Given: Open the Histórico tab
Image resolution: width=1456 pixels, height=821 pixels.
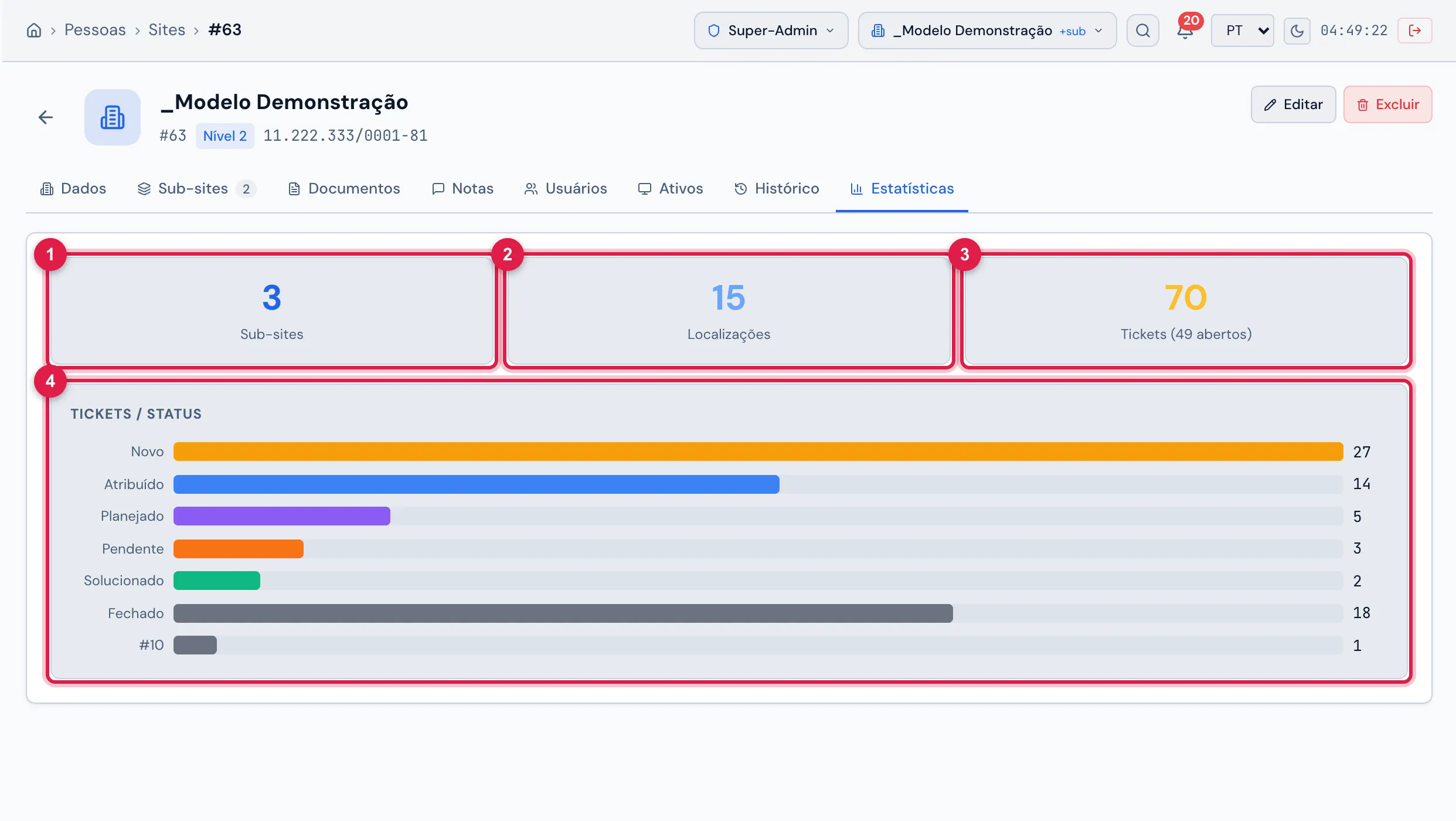Looking at the screenshot, I should coord(777,189).
